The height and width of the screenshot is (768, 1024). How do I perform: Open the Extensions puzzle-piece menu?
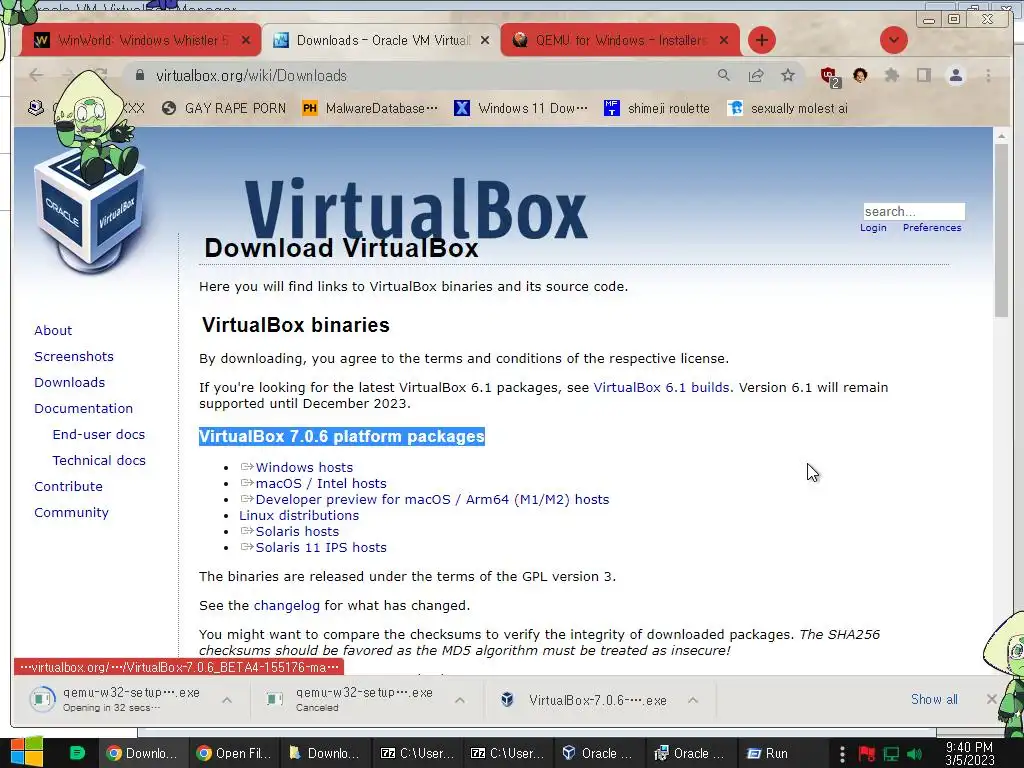pos(891,76)
